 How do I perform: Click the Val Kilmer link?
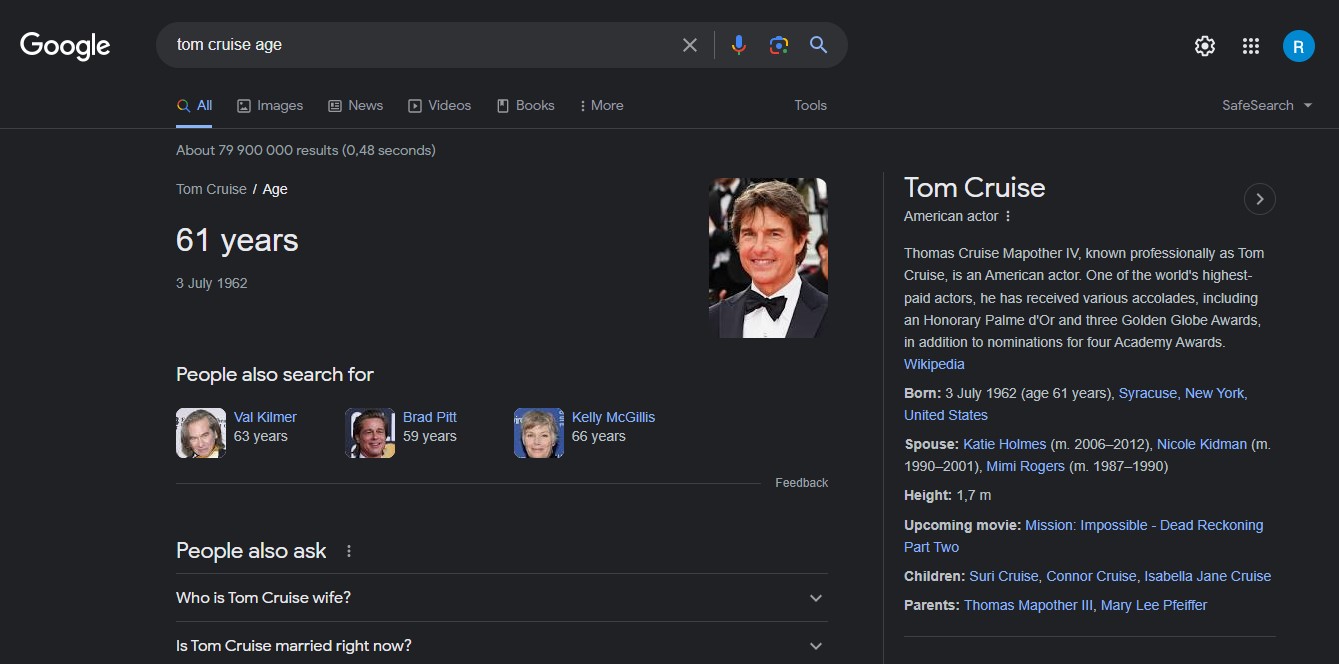pos(265,417)
